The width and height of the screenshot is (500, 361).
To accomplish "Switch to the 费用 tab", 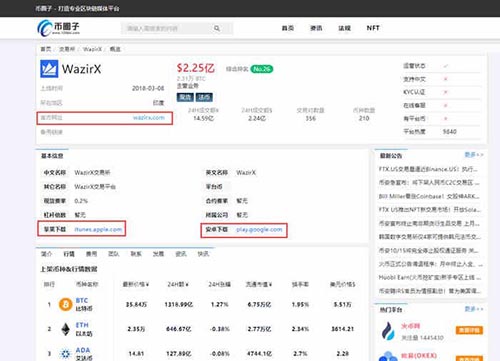I will pos(91,254).
